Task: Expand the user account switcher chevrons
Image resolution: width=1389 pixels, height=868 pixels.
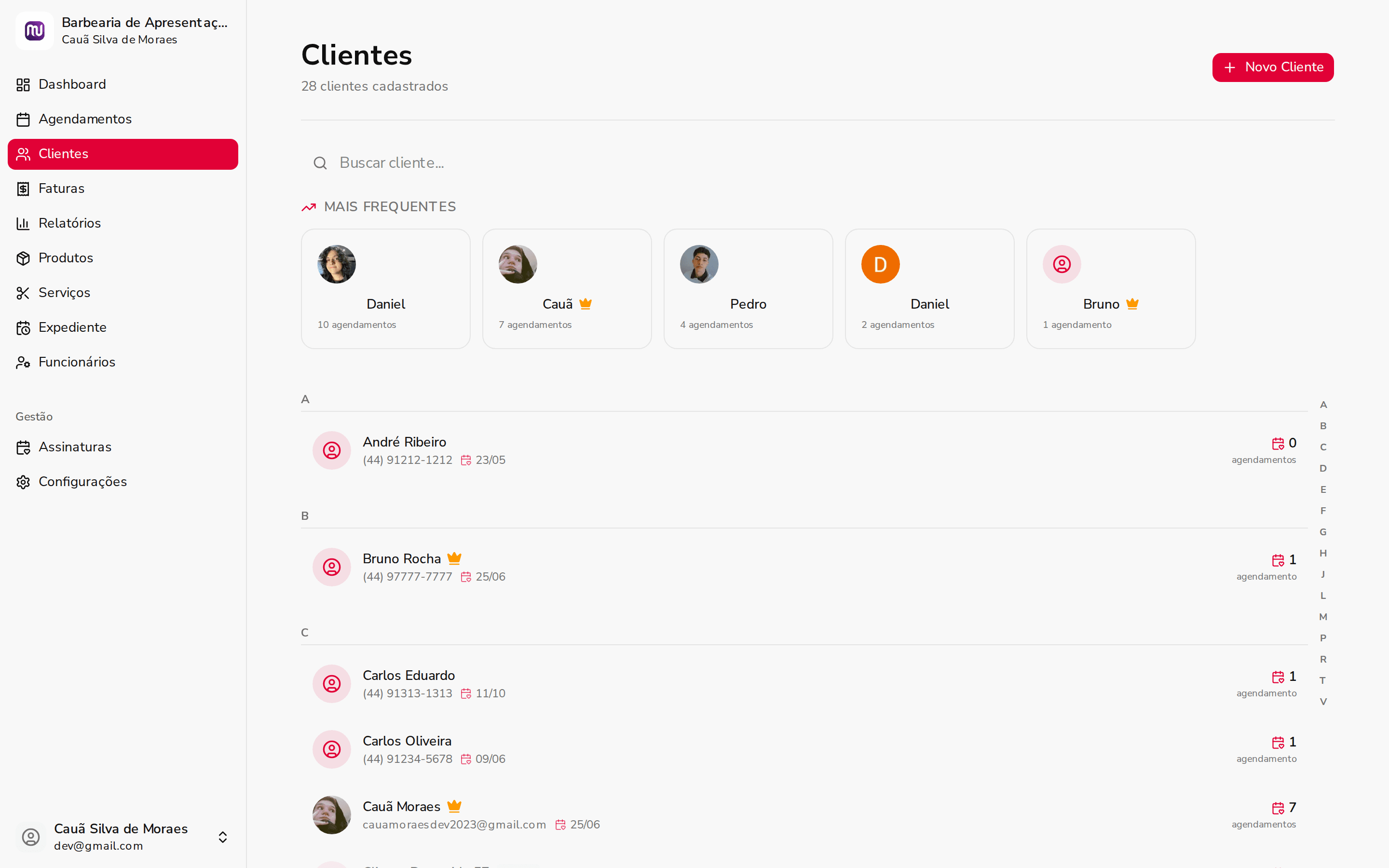Action: tap(223, 837)
